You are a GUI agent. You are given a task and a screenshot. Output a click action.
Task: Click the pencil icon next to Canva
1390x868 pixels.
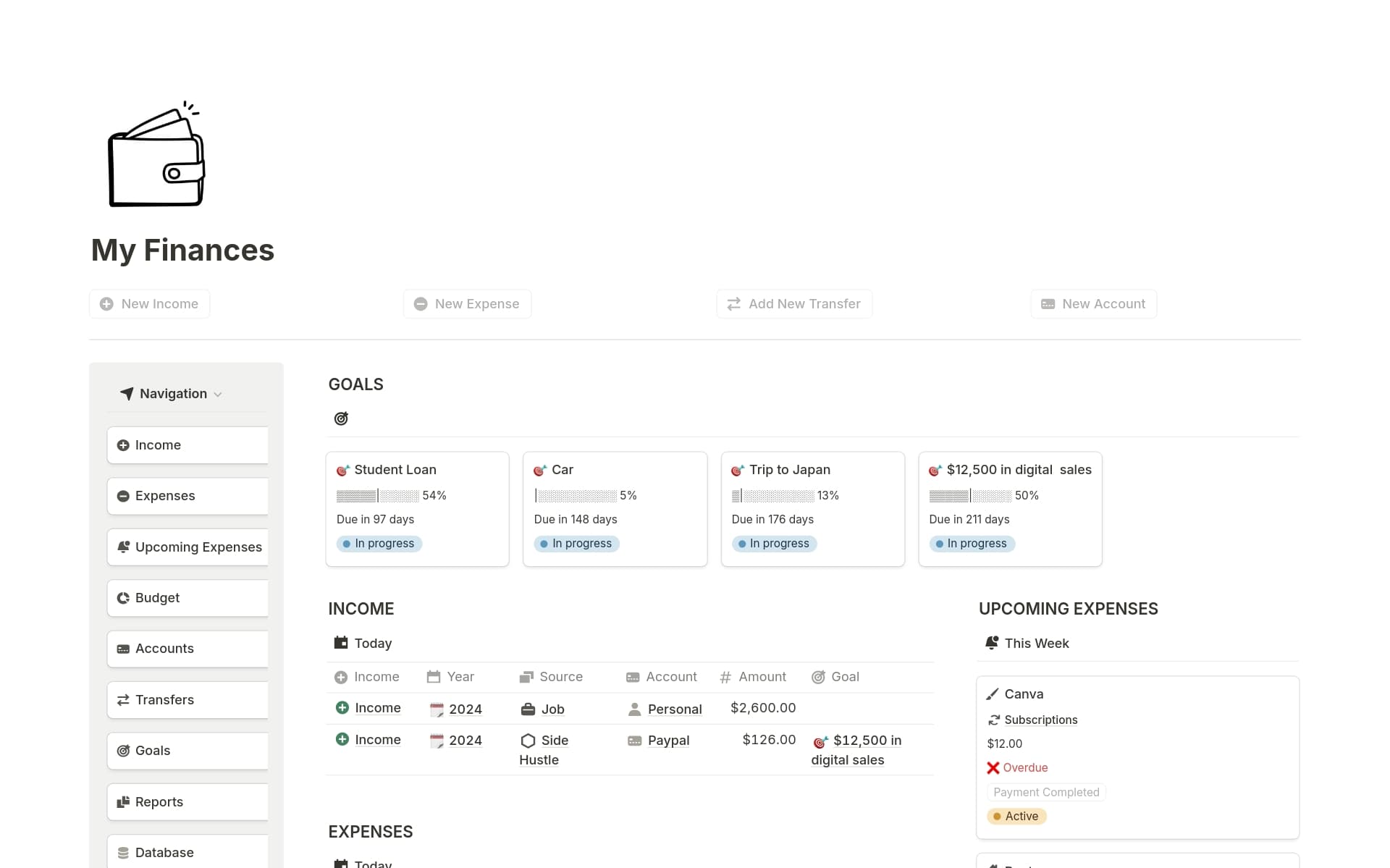click(994, 693)
